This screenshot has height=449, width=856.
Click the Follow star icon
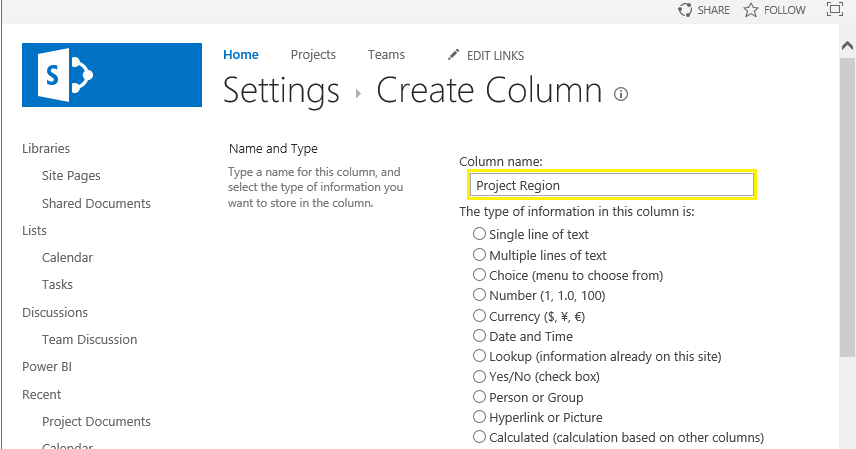tap(751, 10)
